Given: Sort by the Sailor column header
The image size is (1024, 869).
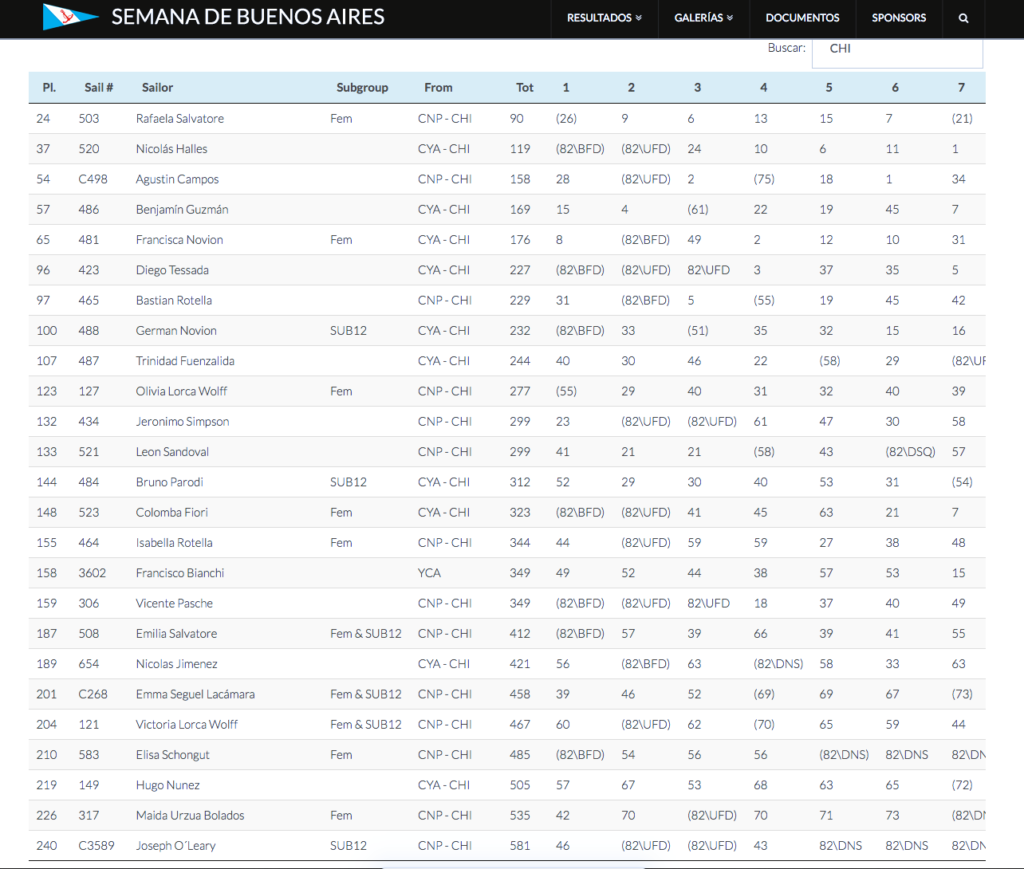Looking at the screenshot, I should pyautogui.click(x=157, y=88).
